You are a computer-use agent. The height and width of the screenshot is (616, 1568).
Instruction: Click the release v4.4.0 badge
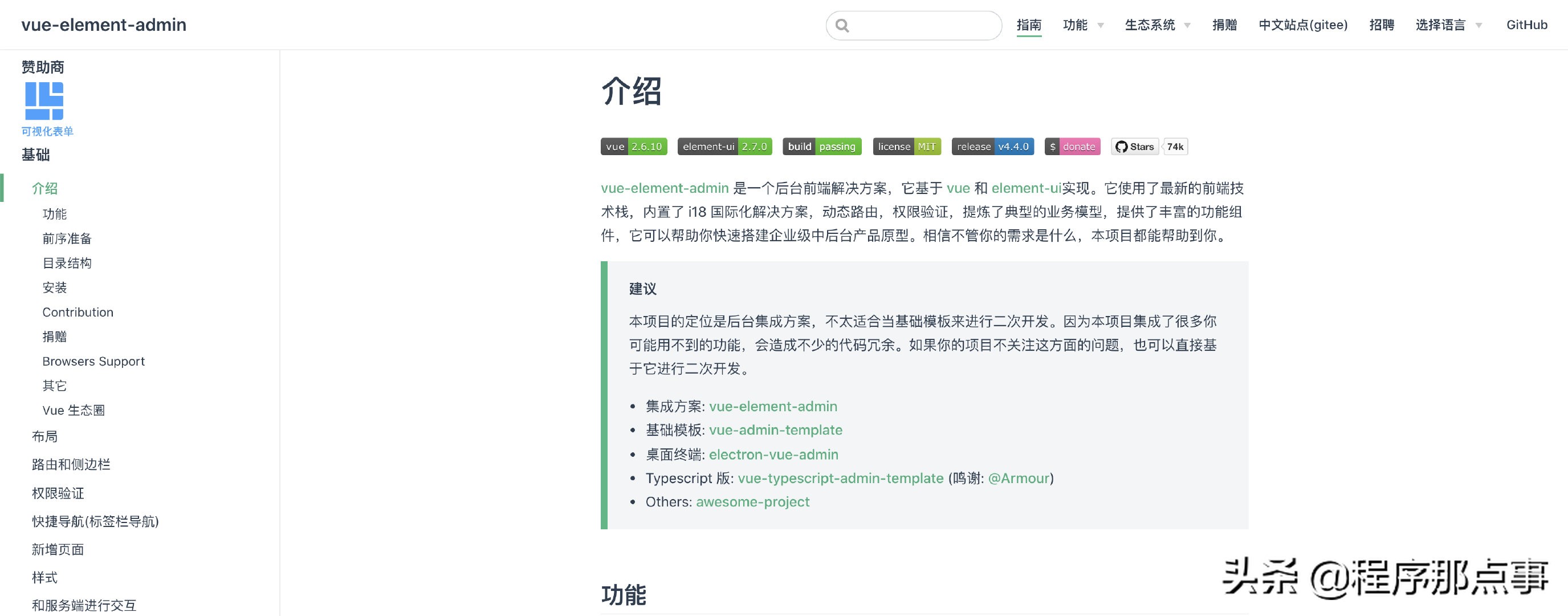[x=993, y=146]
